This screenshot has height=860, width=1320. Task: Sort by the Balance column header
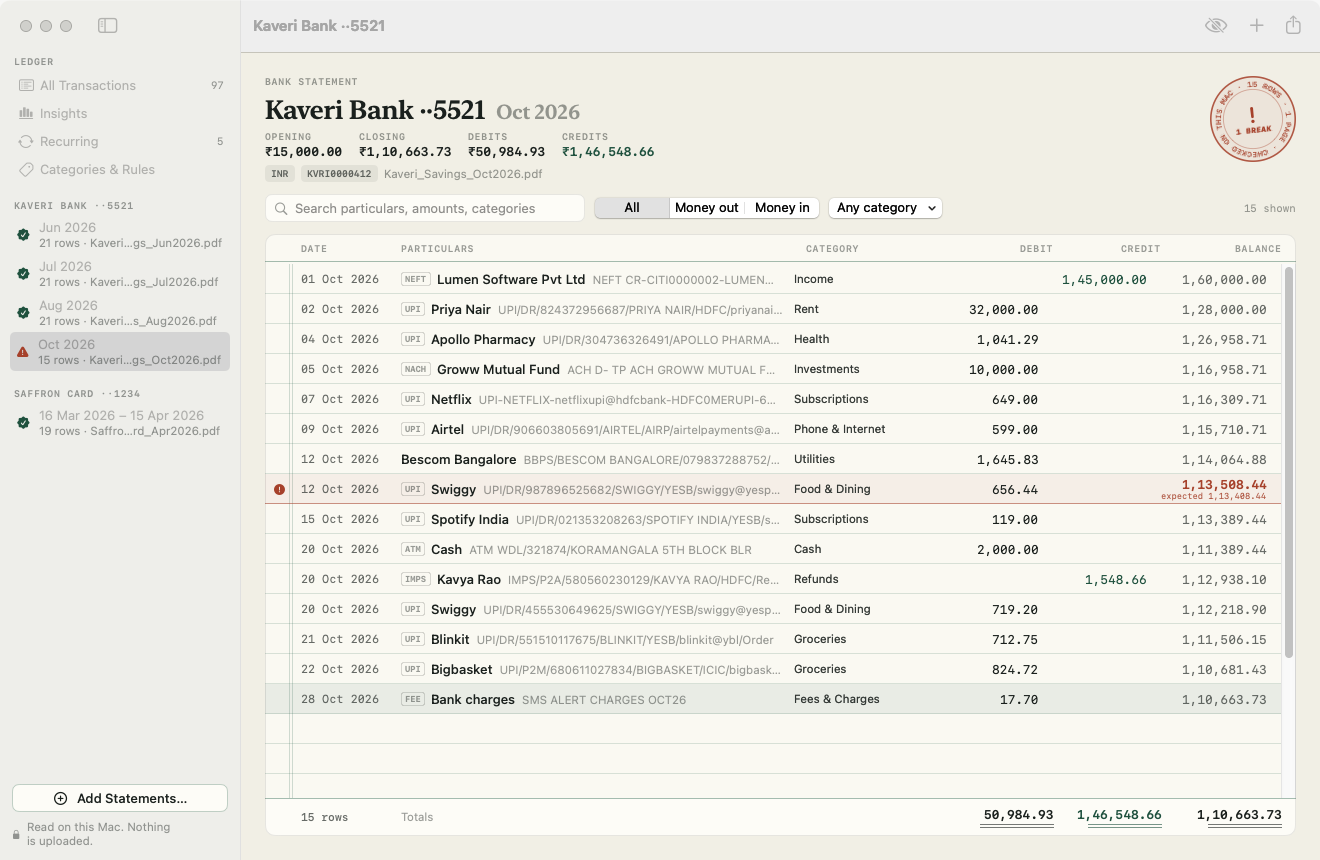pos(1257,248)
